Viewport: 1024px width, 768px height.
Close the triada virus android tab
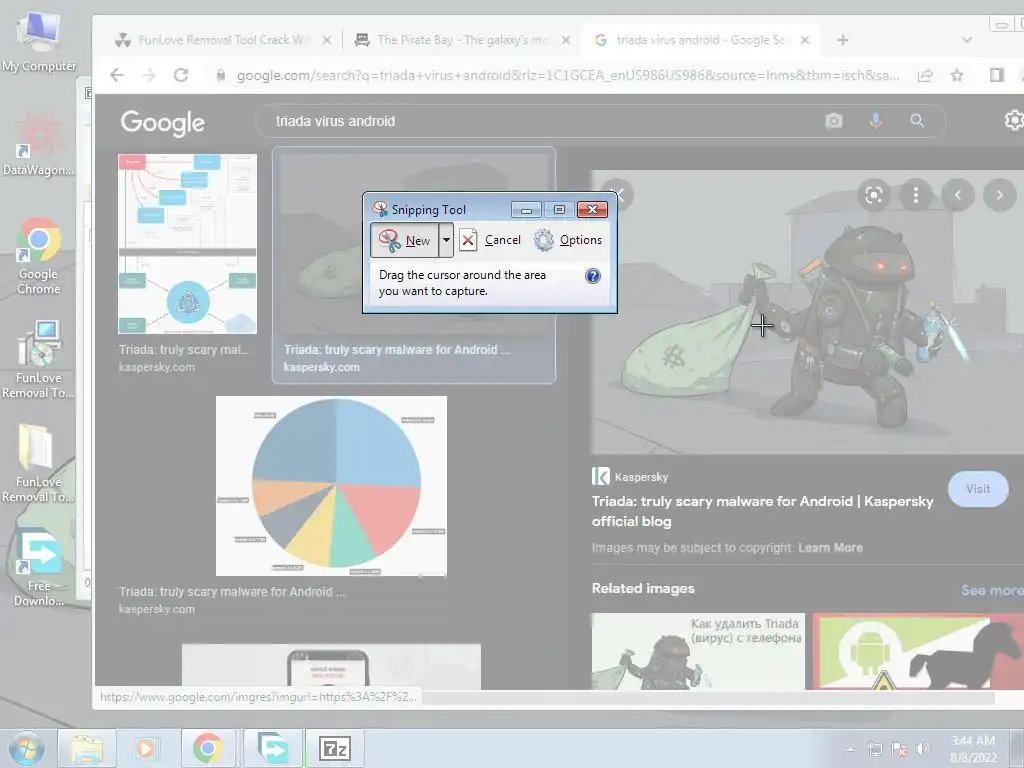pos(805,40)
